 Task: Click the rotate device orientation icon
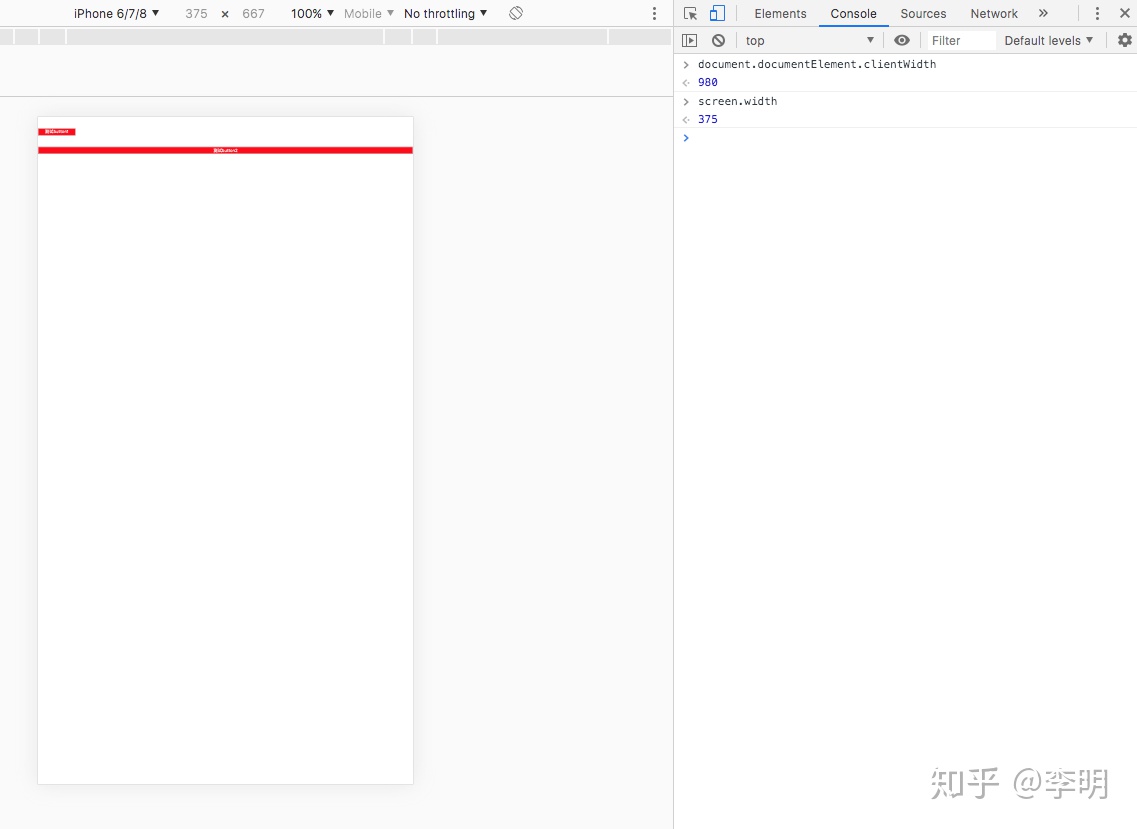pos(516,13)
